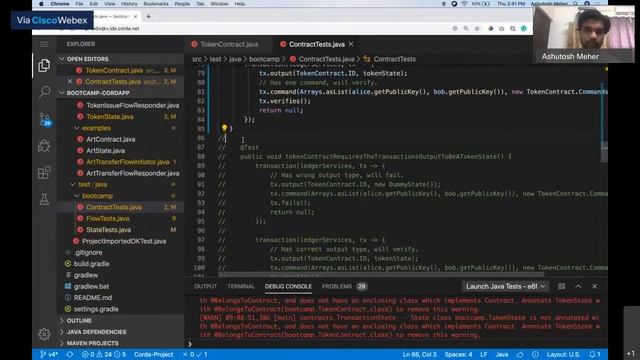The height and width of the screenshot is (360, 640).
Task: Open the History menu in menu bar
Action: point(129,4)
